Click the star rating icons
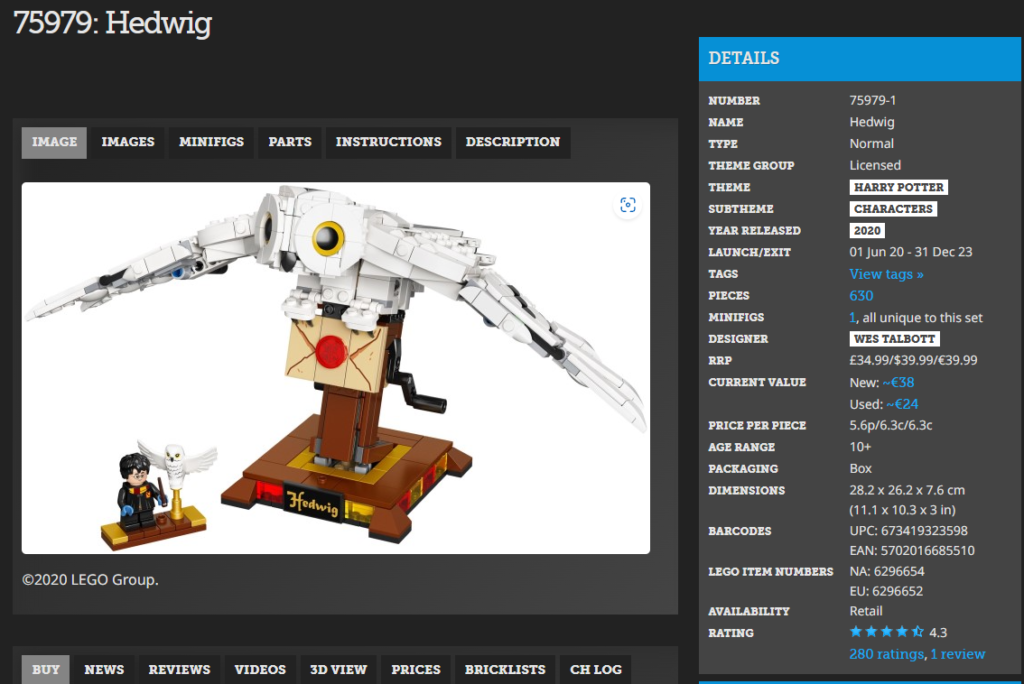Screen dimensions: 1024x684 tap(886, 632)
